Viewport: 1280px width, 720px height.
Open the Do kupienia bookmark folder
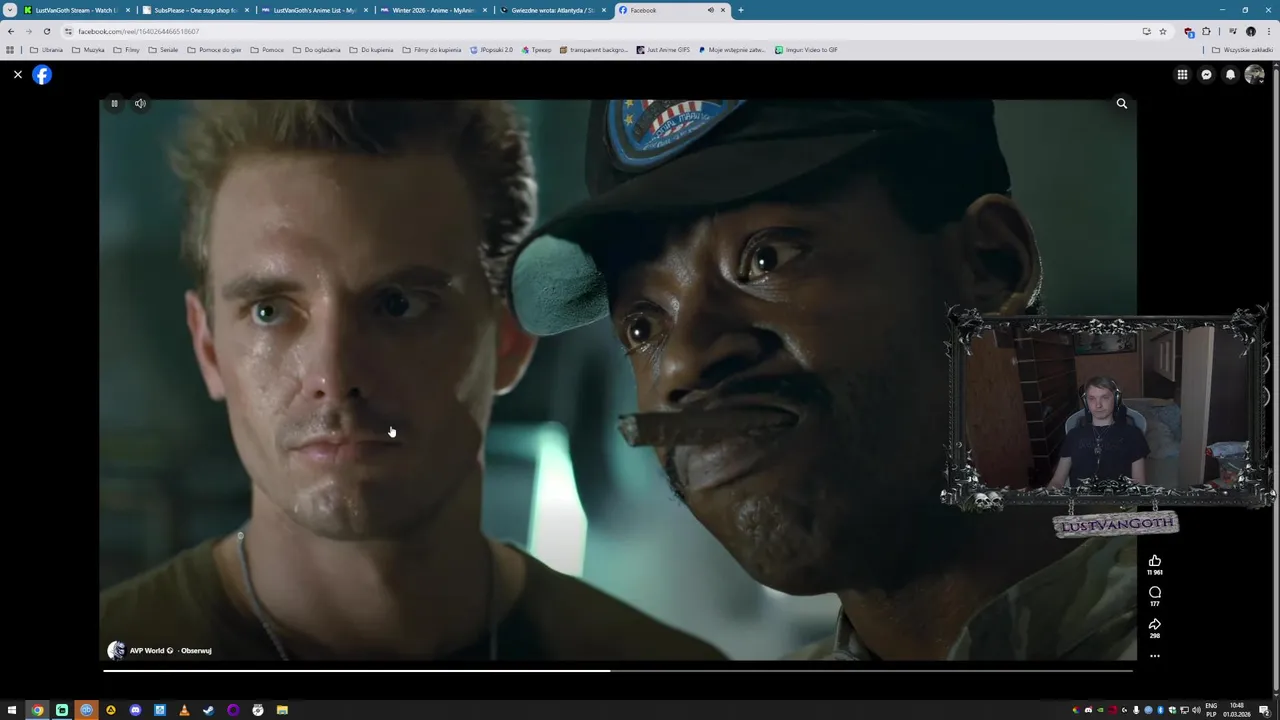[x=371, y=50]
